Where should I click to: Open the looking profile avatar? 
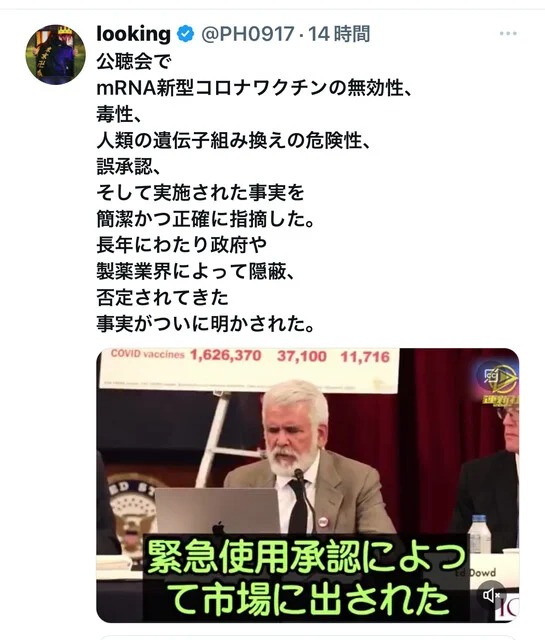(x=56, y=54)
